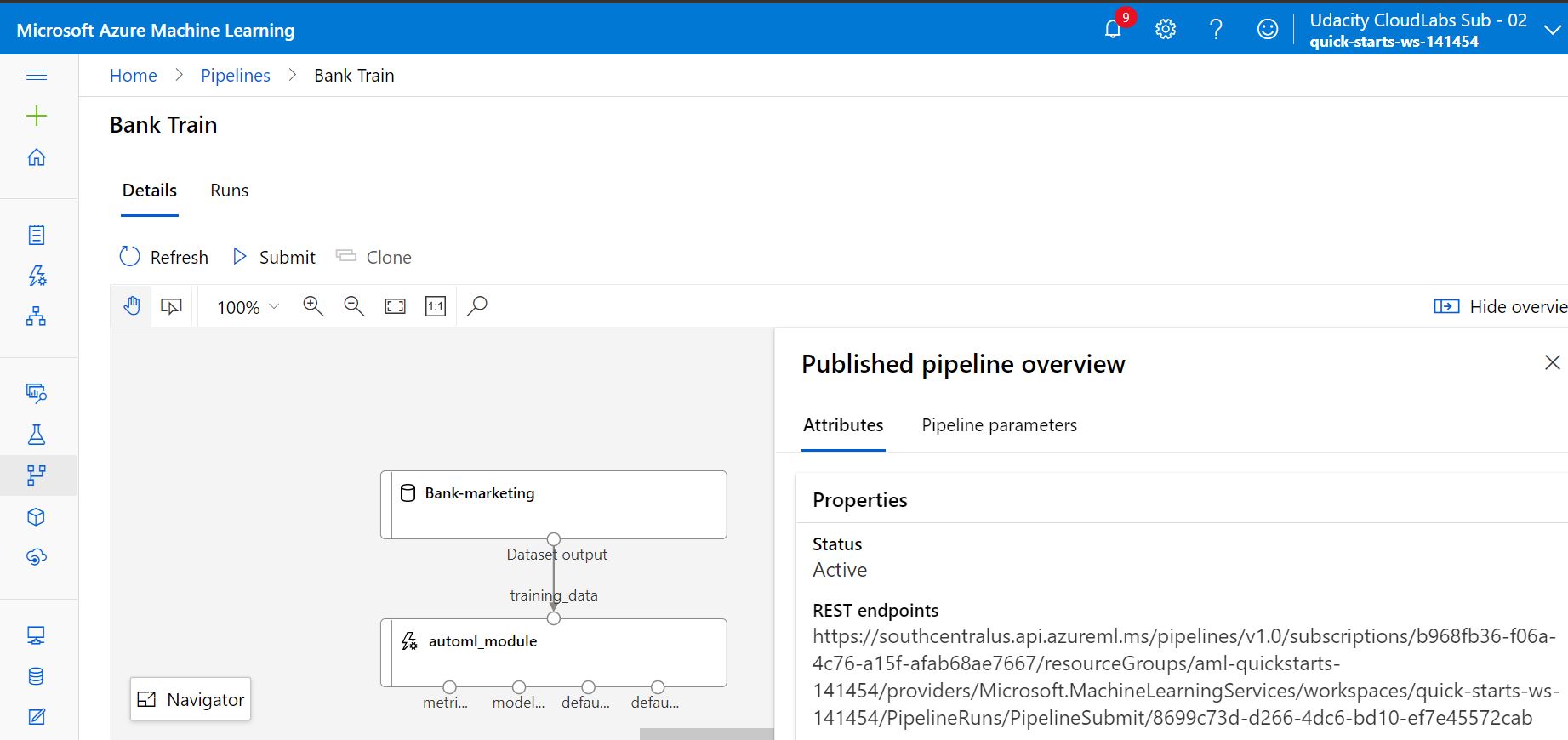Click the green plus create new icon
1568x740 pixels.
click(x=37, y=116)
